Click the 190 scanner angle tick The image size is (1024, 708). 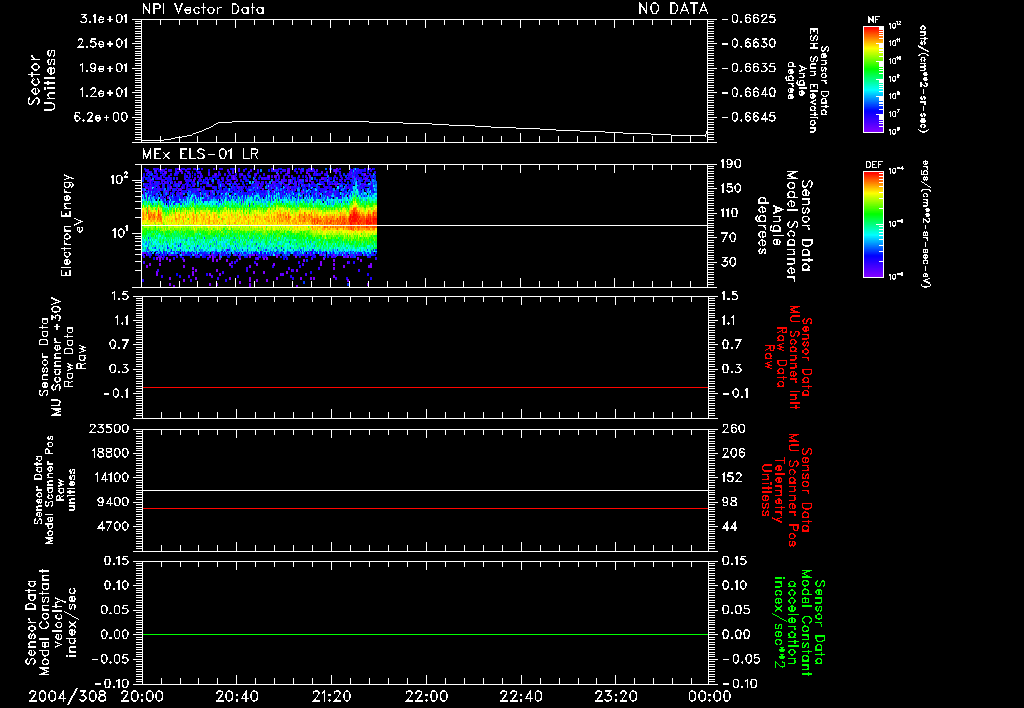tap(731, 164)
